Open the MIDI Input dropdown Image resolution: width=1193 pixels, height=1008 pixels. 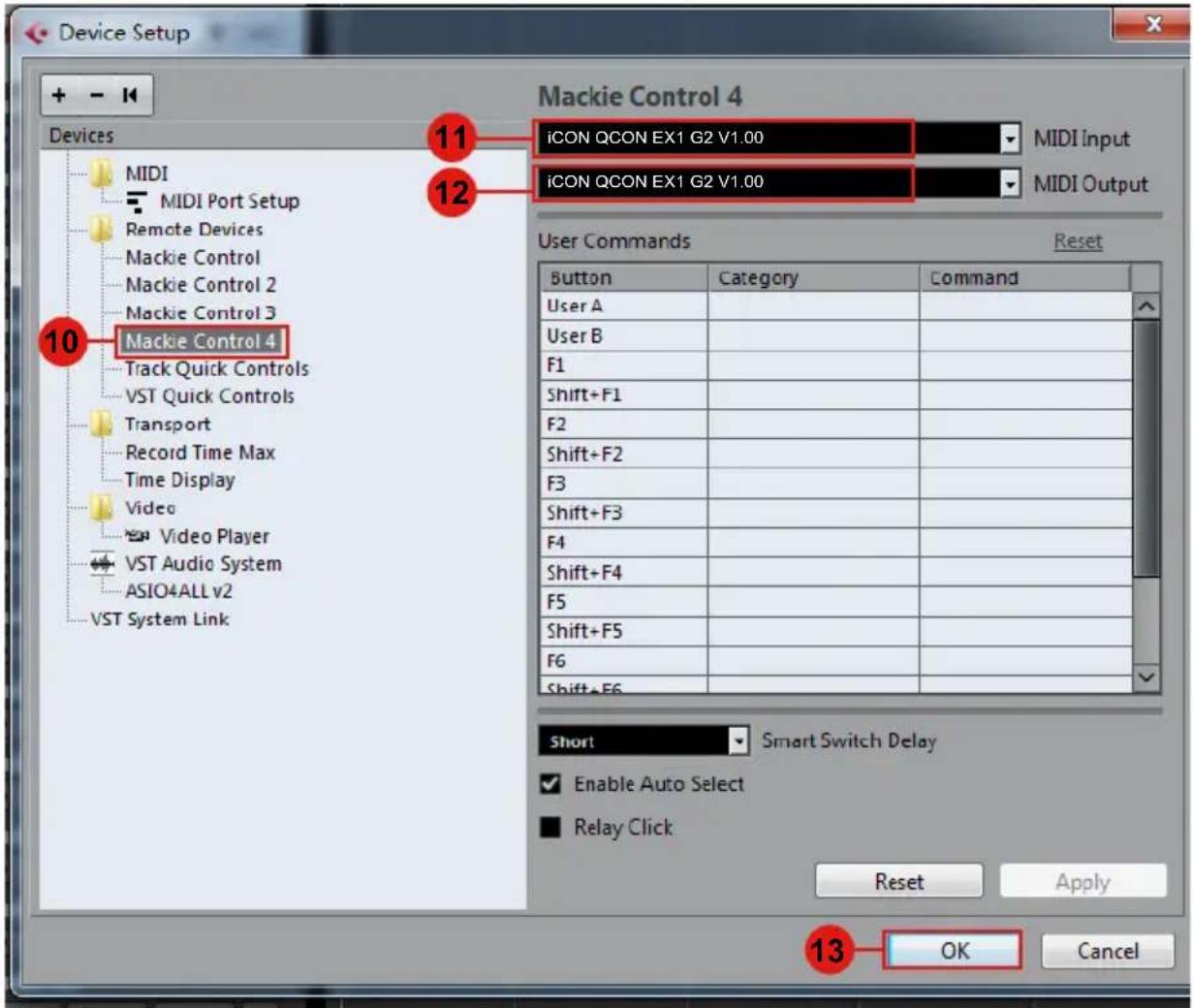click(x=1010, y=139)
